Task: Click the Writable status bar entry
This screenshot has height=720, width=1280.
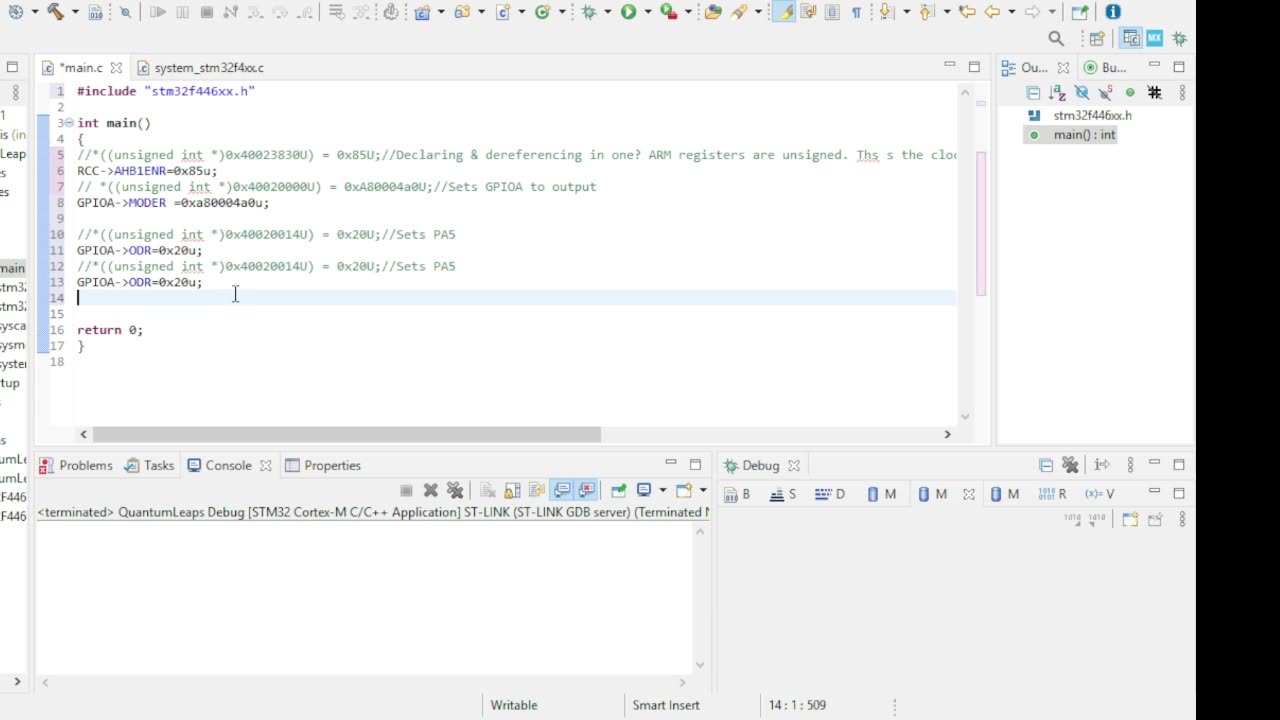Action: (x=514, y=705)
